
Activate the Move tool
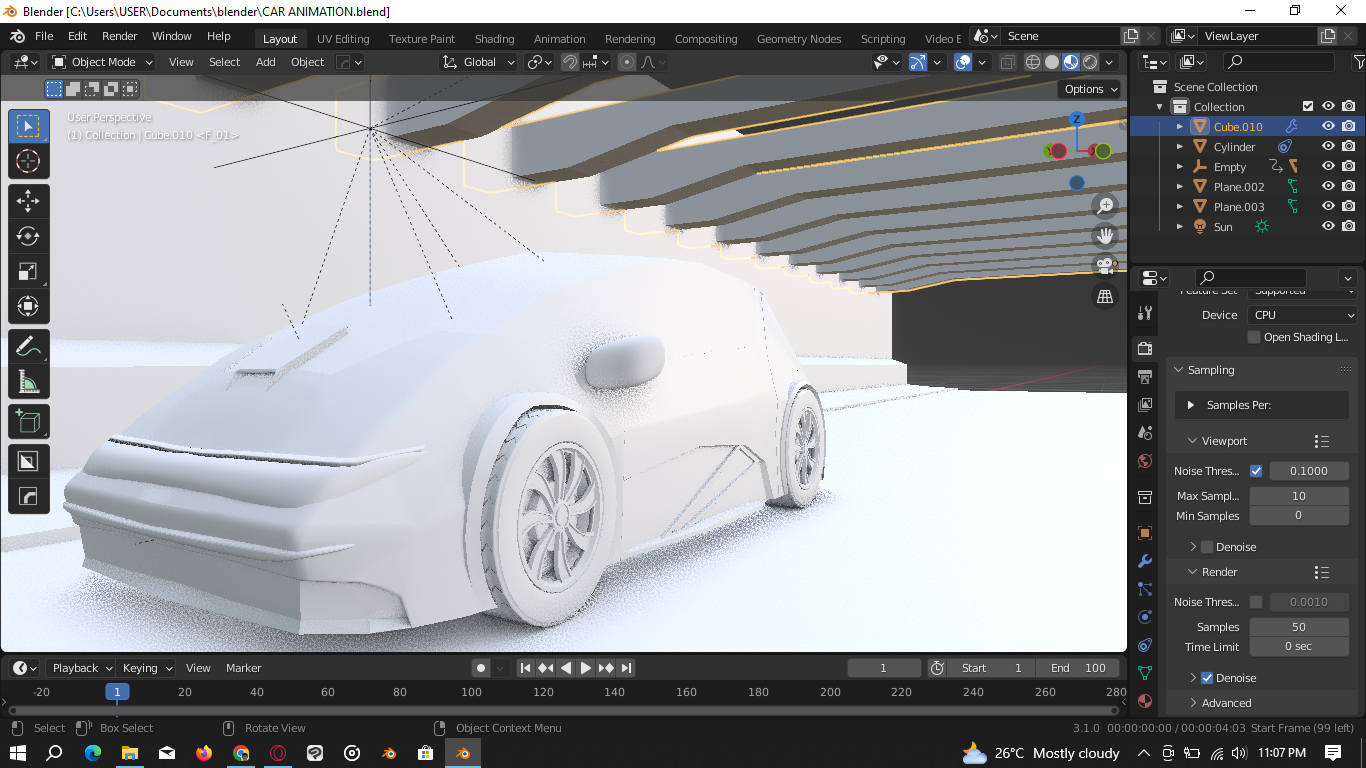point(28,200)
